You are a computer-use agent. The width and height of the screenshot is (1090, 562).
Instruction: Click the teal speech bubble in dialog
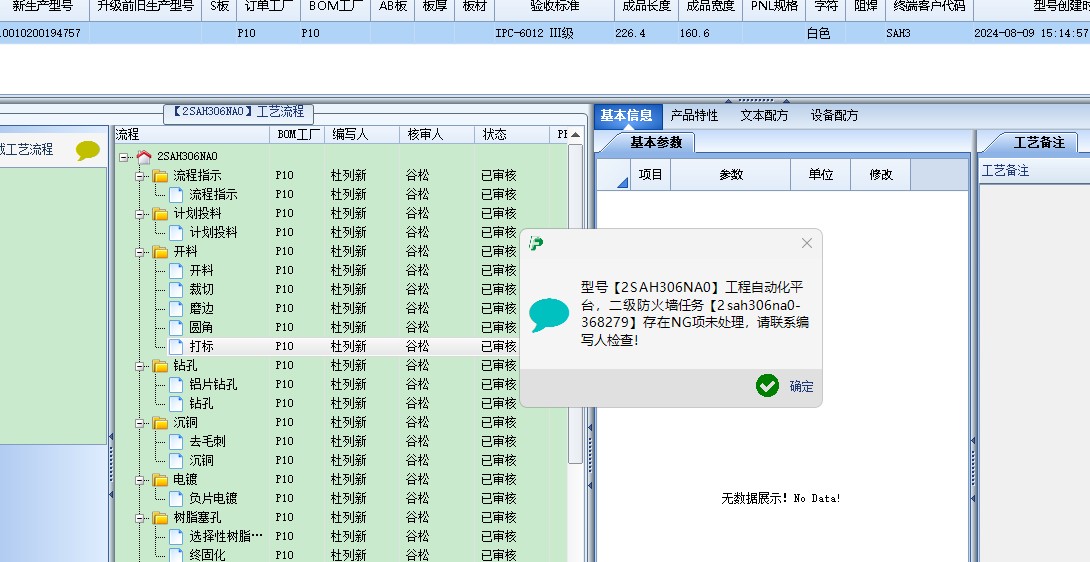point(549,314)
